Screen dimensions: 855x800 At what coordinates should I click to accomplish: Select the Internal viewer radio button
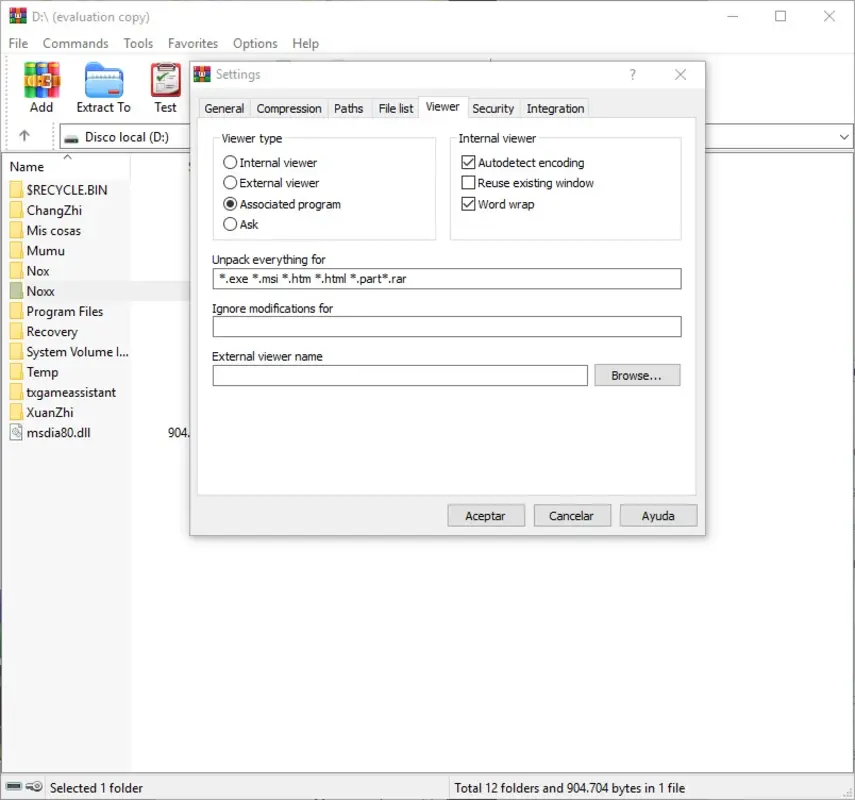pos(230,162)
